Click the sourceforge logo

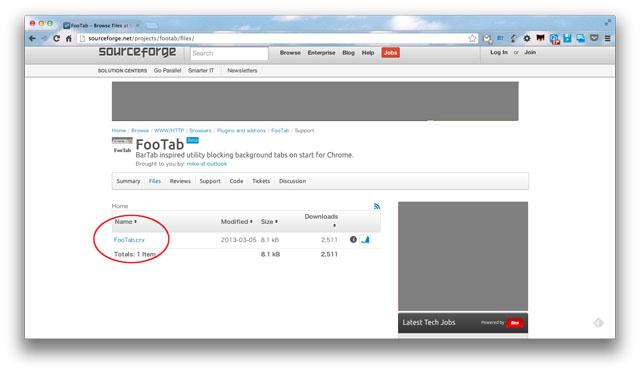[x=137, y=52]
